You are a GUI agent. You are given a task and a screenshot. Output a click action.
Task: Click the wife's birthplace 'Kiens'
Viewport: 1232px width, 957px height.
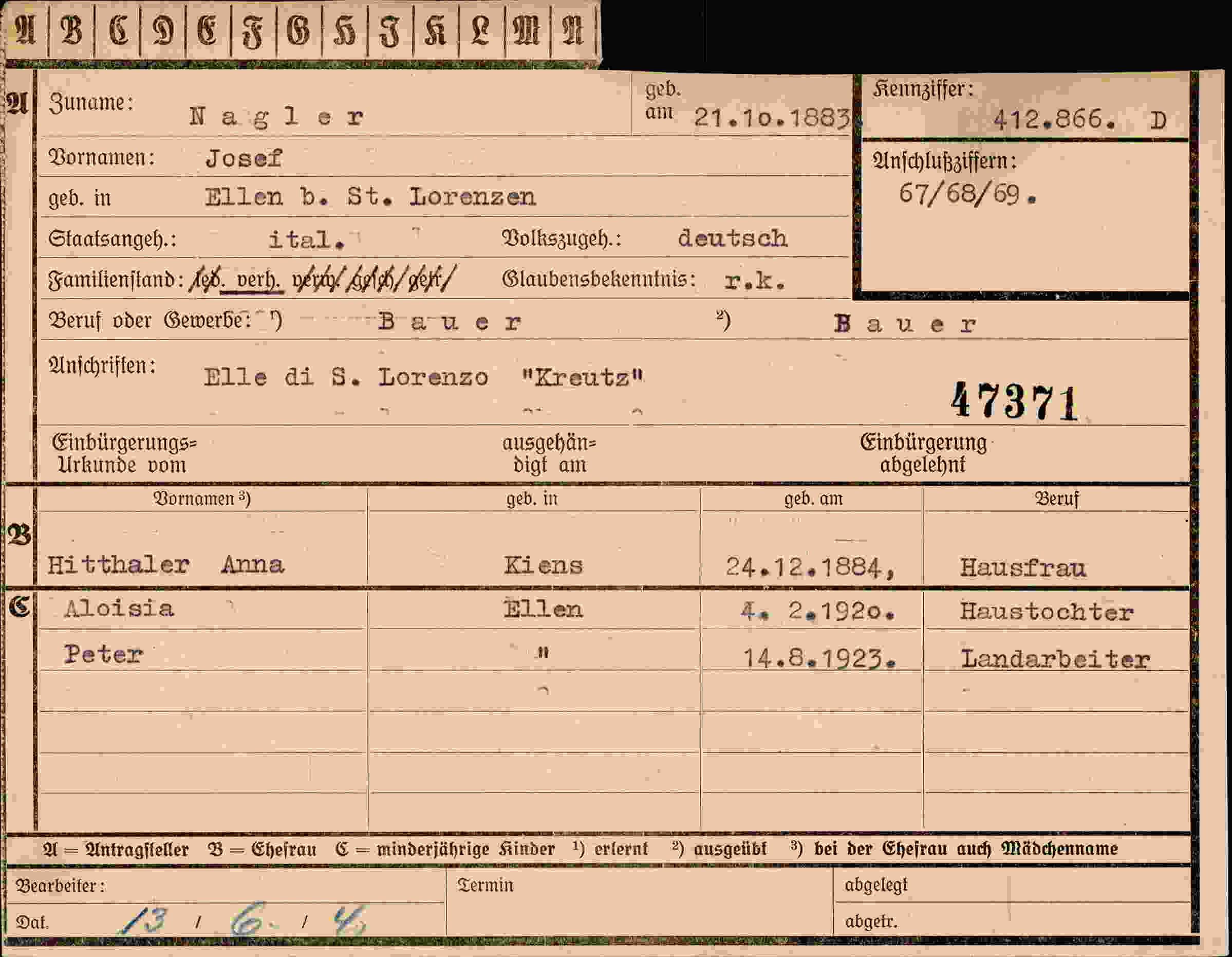tap(543, 565)
